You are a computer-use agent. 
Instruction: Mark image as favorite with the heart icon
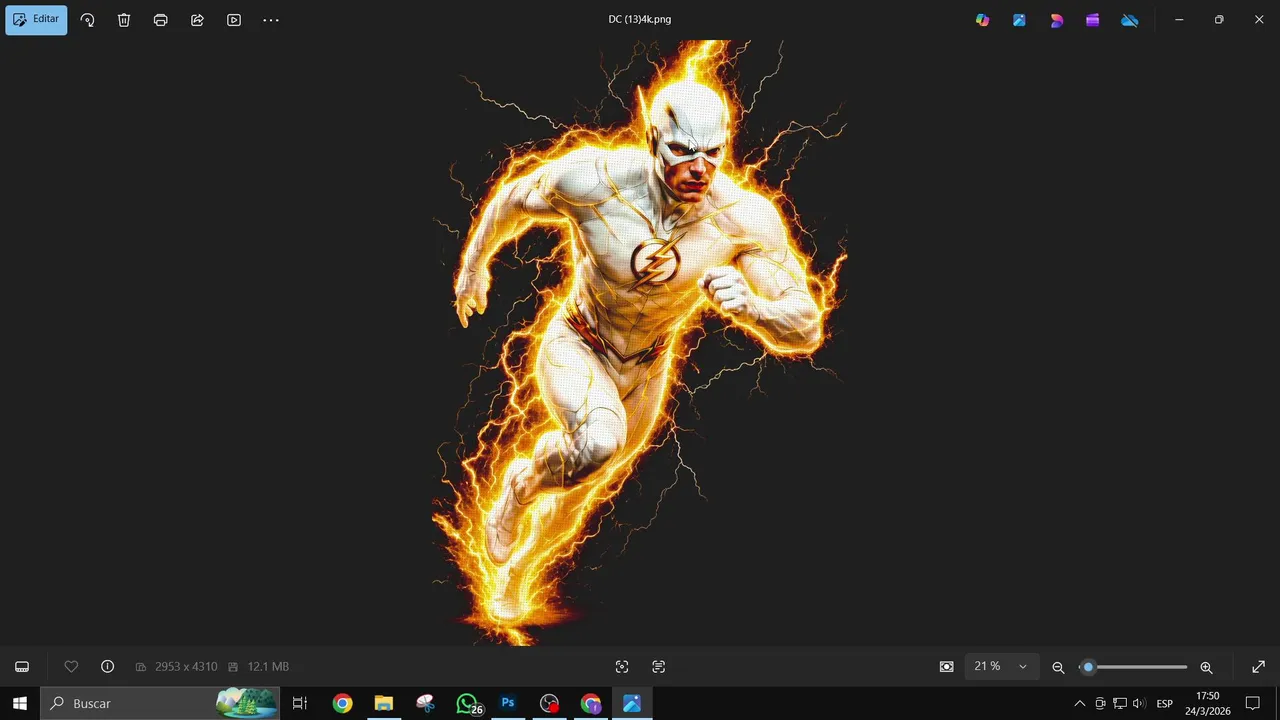(x=71, y=667)
